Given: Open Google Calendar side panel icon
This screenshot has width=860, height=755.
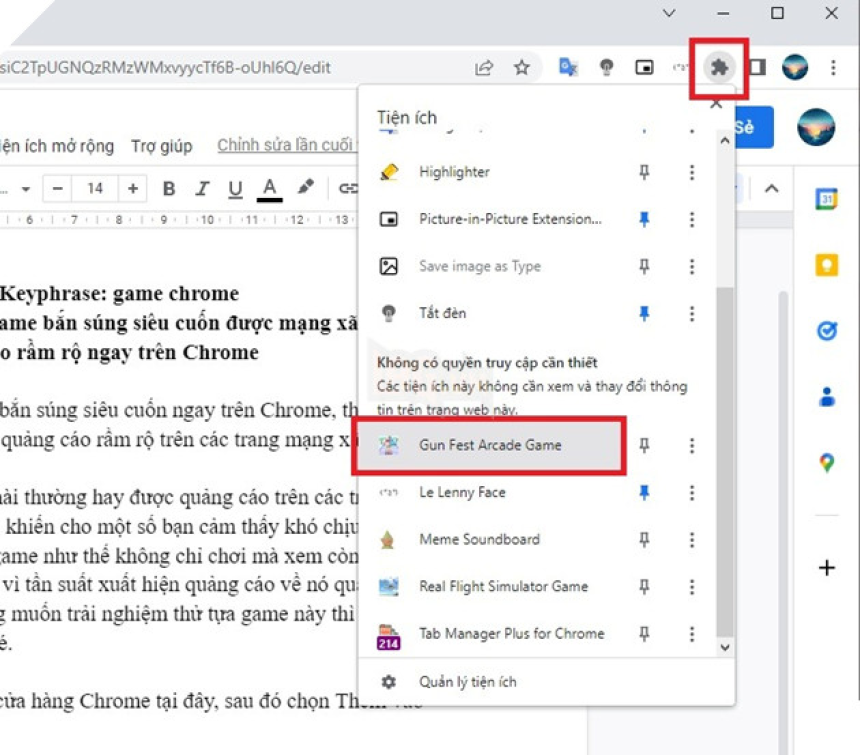Looking at the screenshot, I should coord(827,198).
